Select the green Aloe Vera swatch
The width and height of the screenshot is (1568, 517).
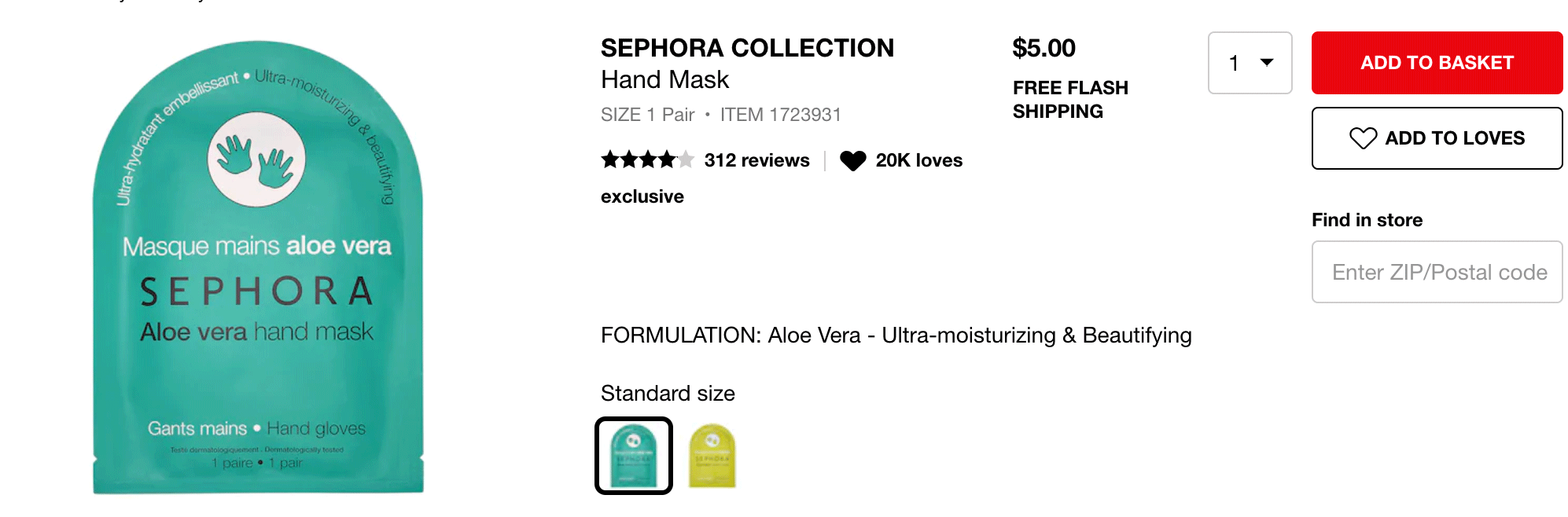(x=634, y=456)
